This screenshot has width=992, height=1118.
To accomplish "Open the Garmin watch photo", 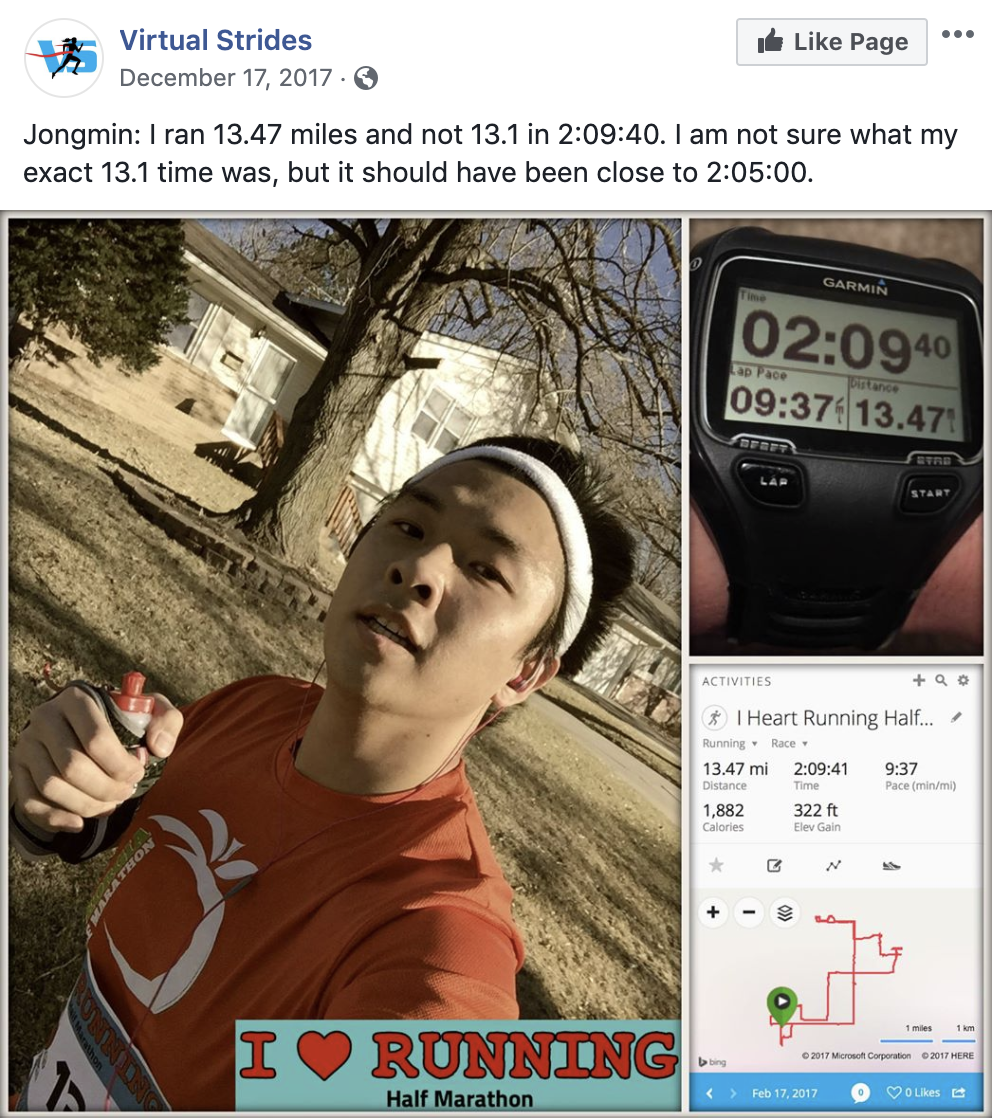I will pos(836,437).
